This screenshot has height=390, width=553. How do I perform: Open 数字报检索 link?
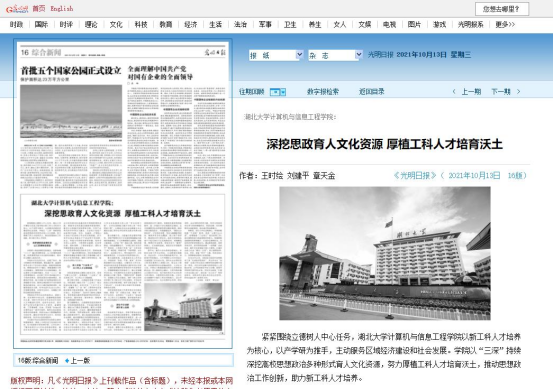(x=323, y=92)
